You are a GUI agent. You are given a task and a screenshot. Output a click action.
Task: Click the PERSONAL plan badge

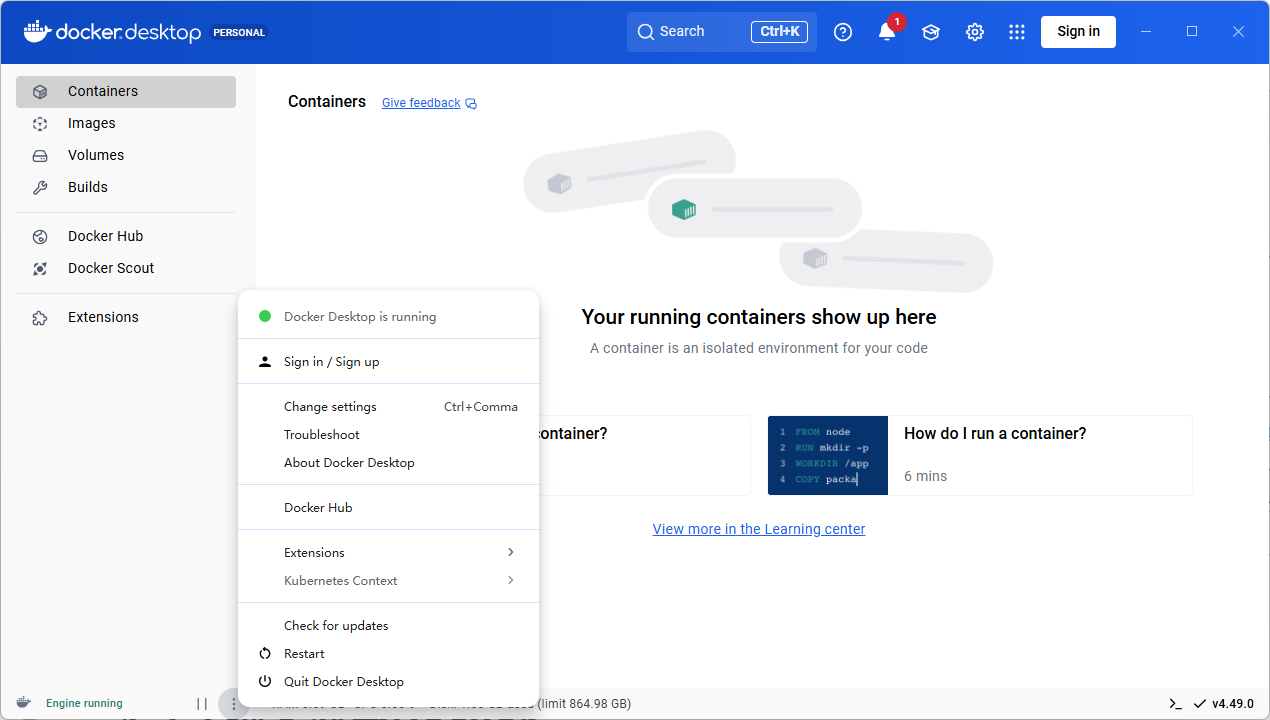[x=239, y=32]
